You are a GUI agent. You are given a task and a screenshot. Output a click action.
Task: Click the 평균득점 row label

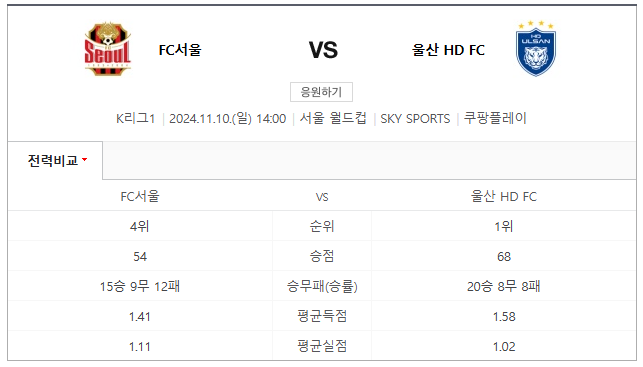tap(322, 316)
